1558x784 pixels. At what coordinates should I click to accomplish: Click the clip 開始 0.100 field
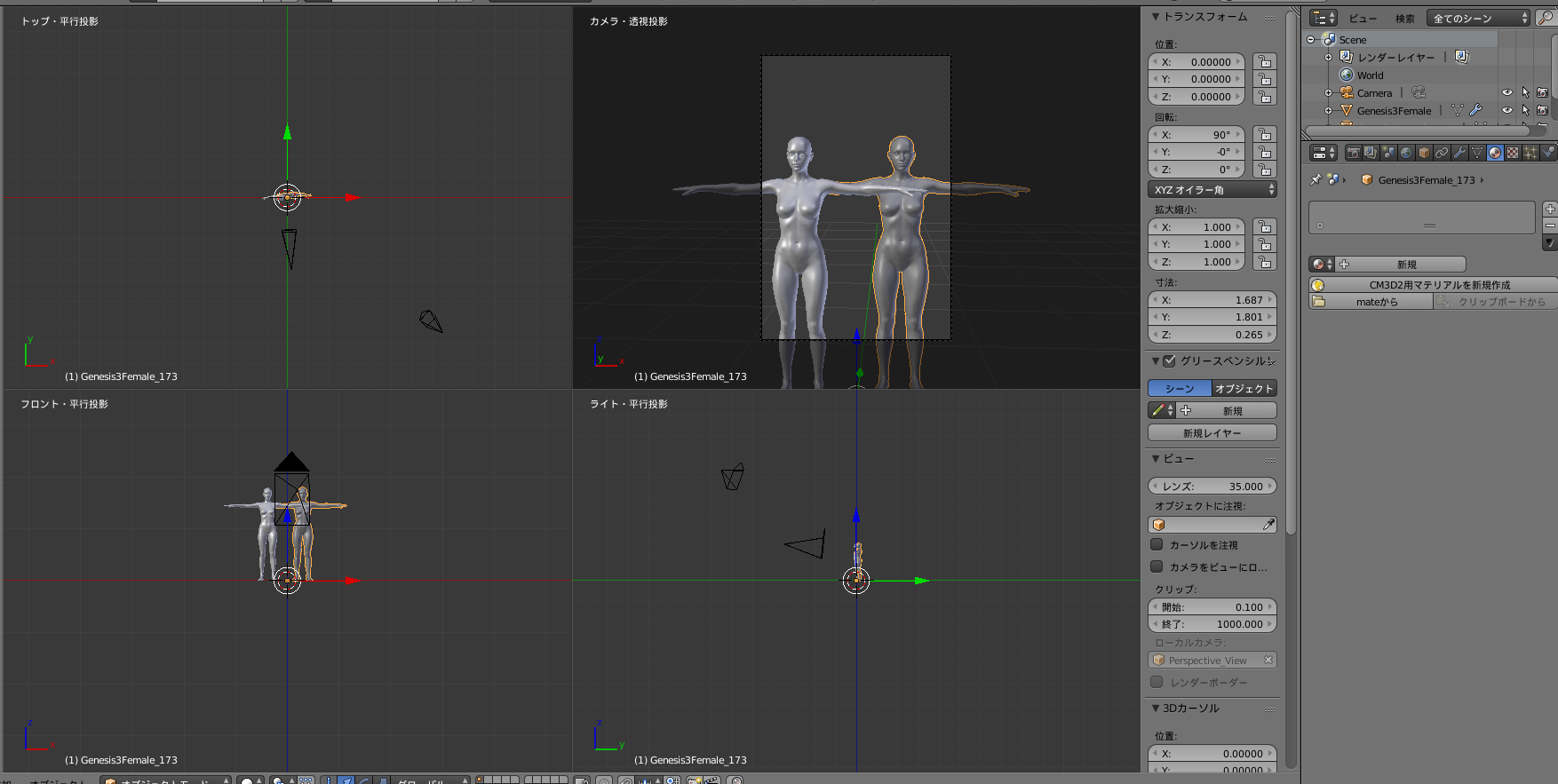[x=1212, y=606]
